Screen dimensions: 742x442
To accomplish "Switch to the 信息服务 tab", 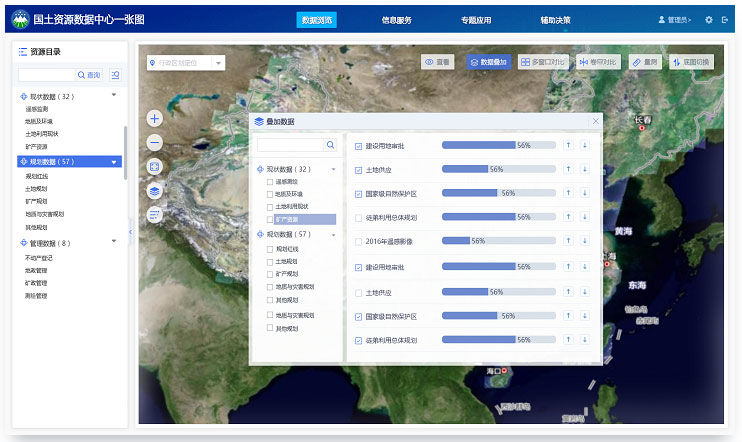I will point(397,20).
